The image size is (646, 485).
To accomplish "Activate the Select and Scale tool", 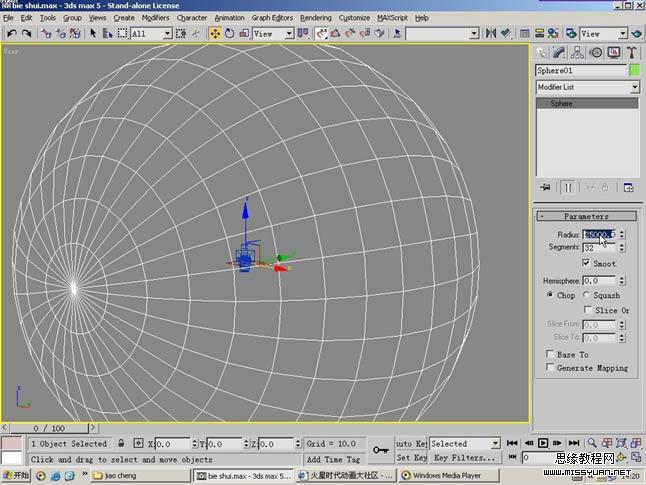I will tap(244, 33).
